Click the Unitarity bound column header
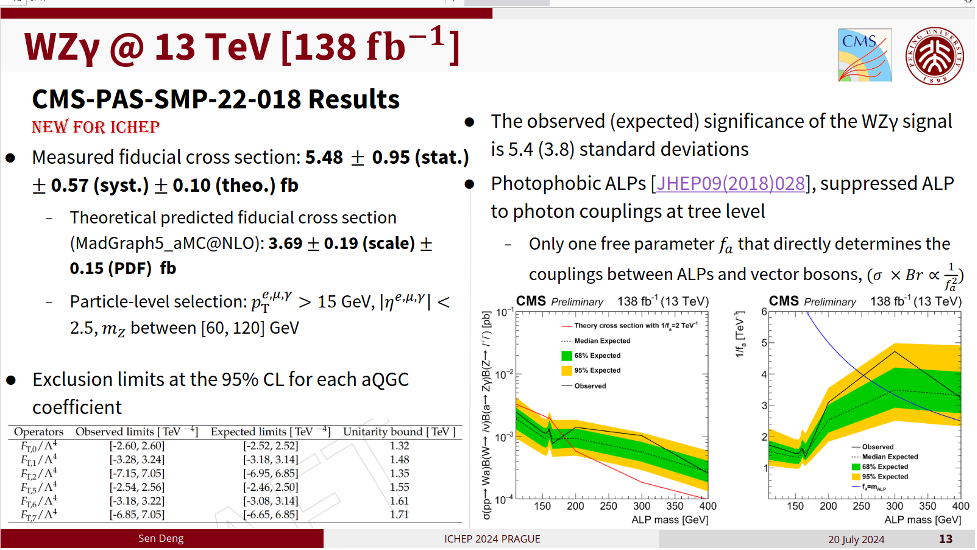This screenshot has height=550, width=977. coord(397,432)
